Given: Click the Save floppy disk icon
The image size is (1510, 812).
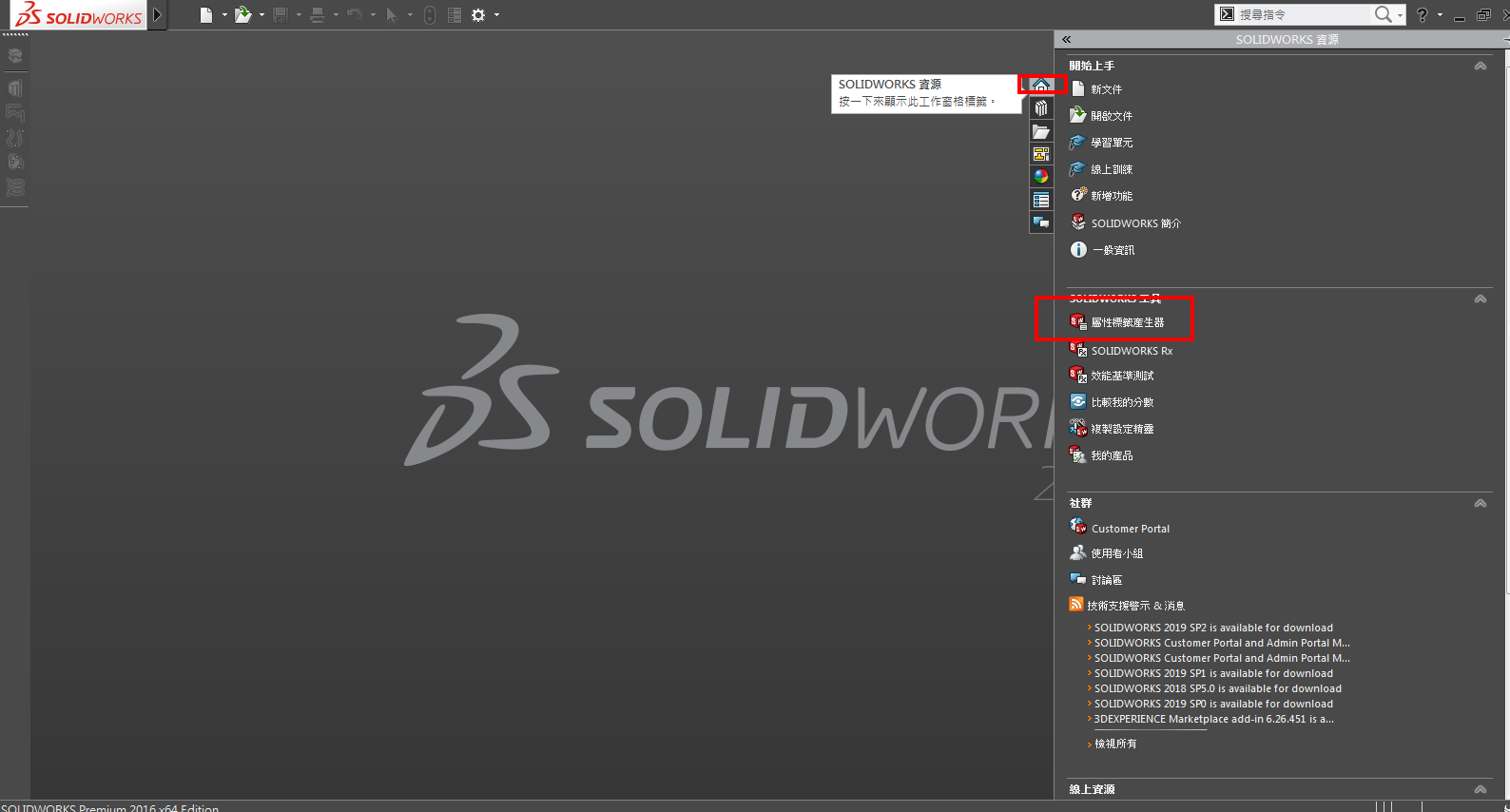Looking at the screenshot, I should pos(280,14).
